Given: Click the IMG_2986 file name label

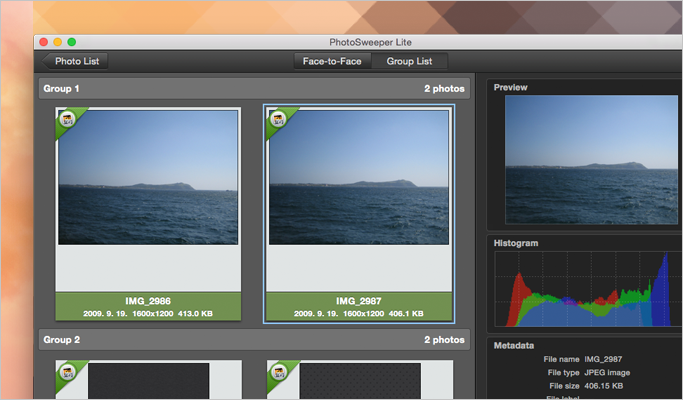Looking at the screenshot, I should point(148,301).
